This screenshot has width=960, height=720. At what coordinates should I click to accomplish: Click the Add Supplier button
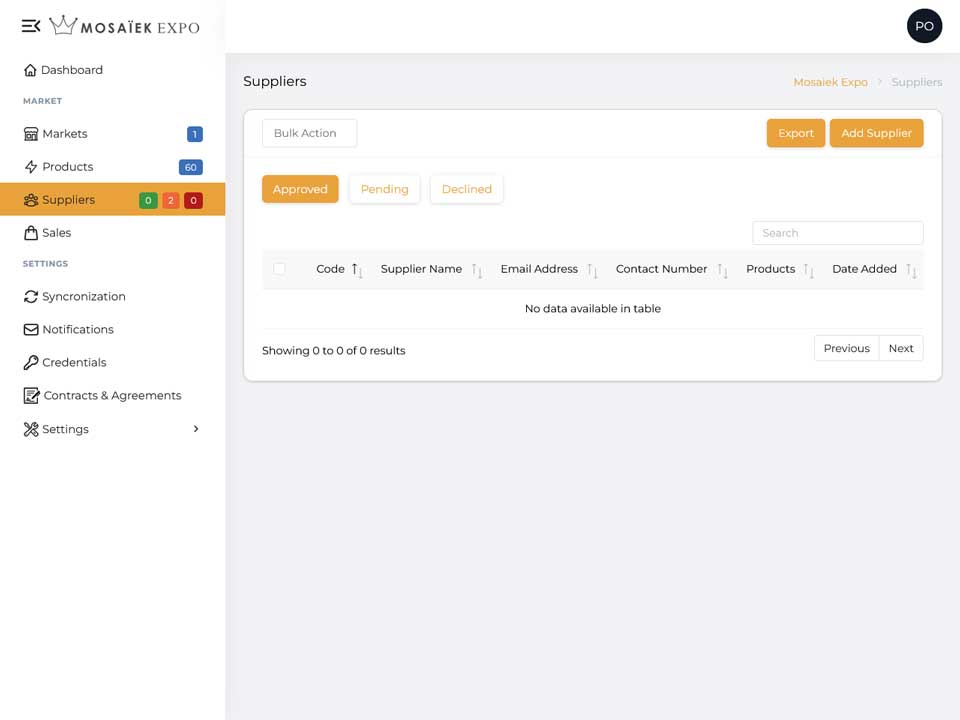point(876,133)
